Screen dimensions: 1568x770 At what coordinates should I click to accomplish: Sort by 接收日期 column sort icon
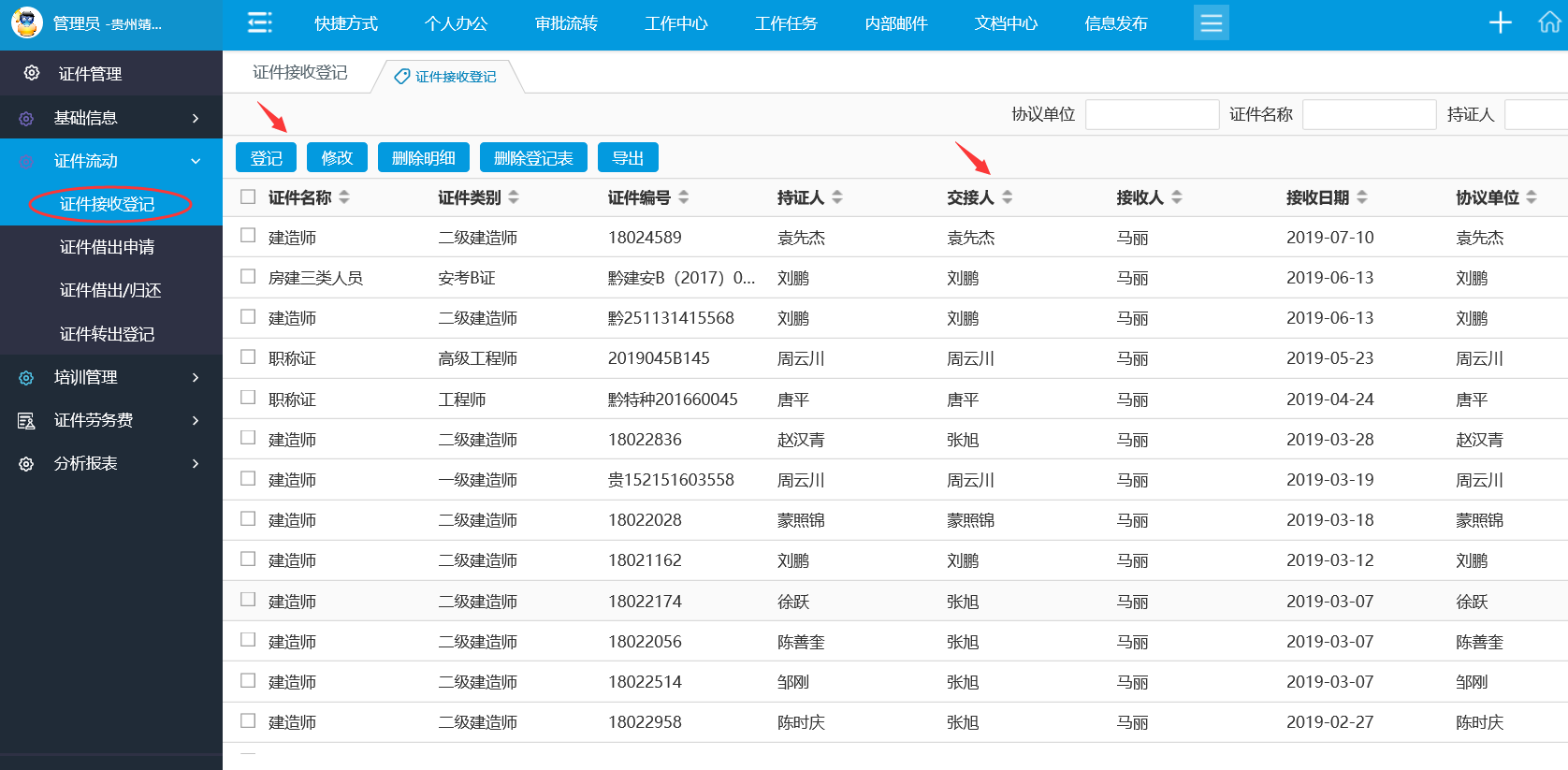tap(1362, 197)
